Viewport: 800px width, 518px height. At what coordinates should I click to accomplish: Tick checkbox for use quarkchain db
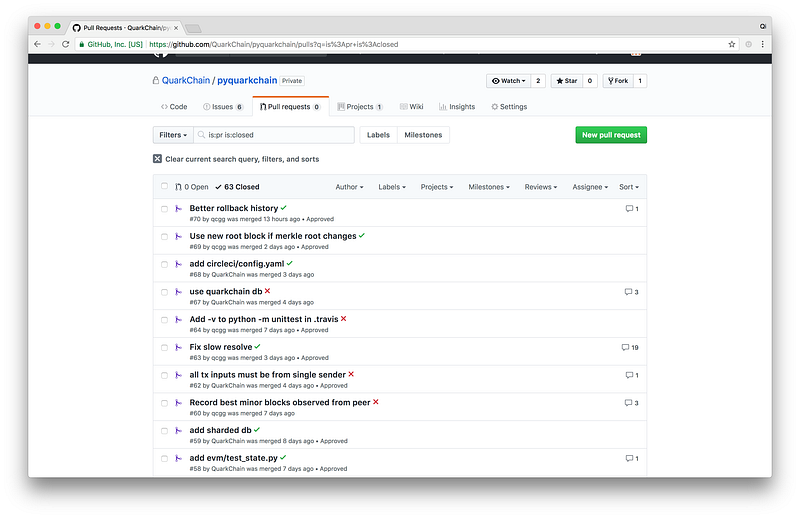coord(164,292)
